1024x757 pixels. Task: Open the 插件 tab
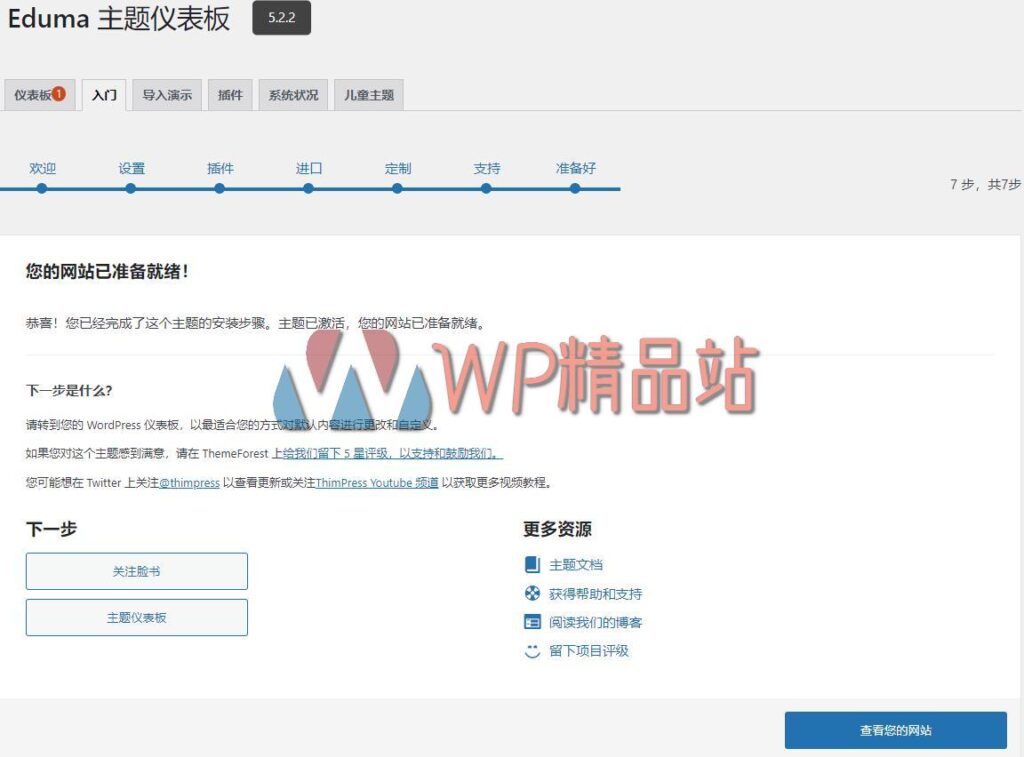[x=230, y=96]
